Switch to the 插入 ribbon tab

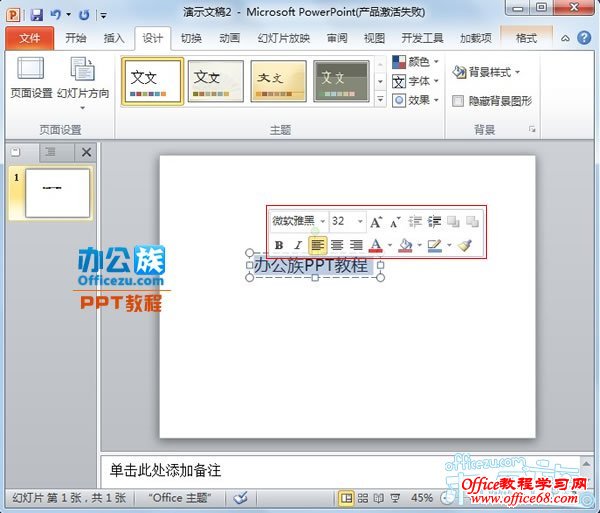(x=114, y=39)
